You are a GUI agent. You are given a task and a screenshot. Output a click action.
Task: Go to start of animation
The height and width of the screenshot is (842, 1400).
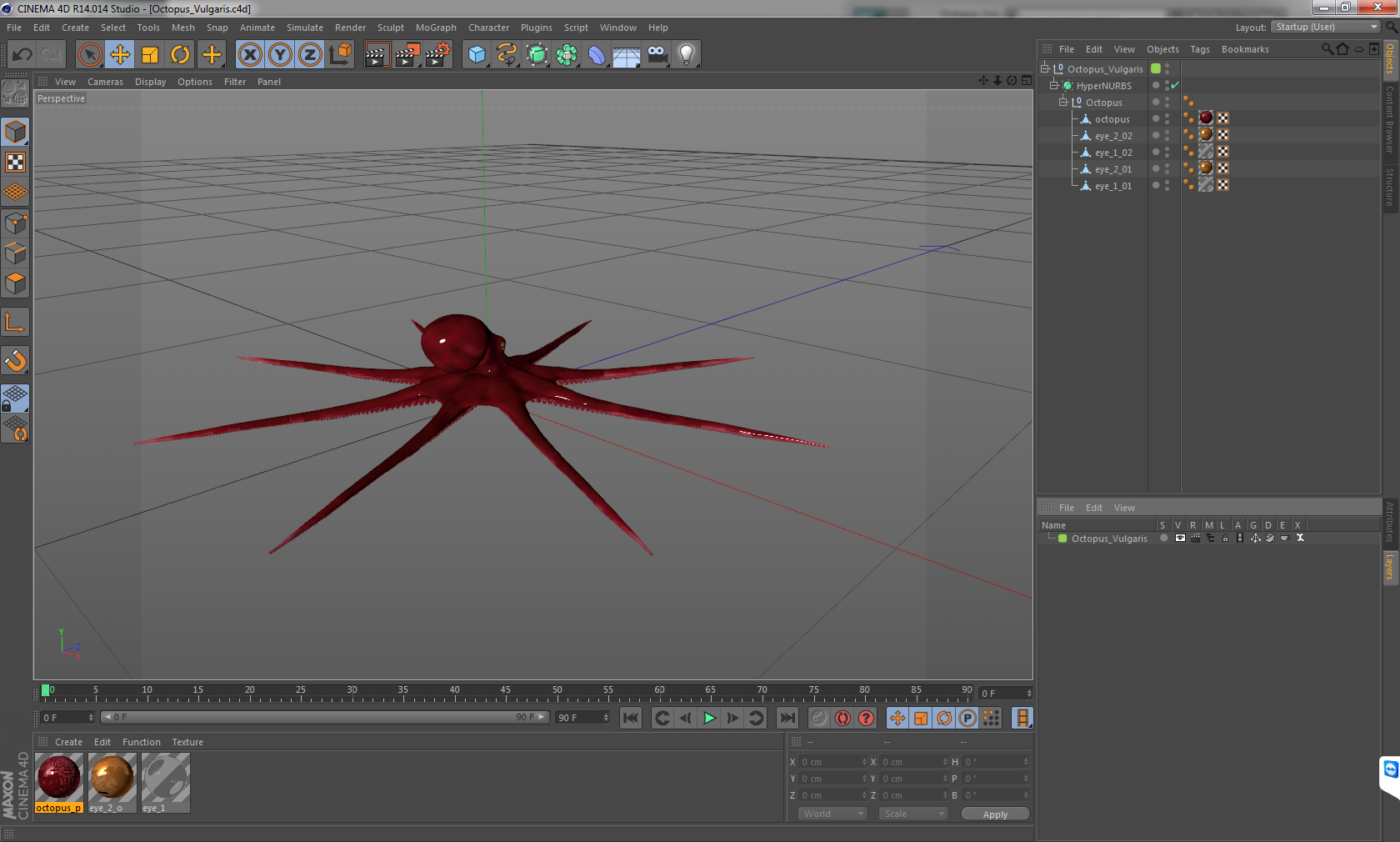pyautogui.click(x=631, y=718)
